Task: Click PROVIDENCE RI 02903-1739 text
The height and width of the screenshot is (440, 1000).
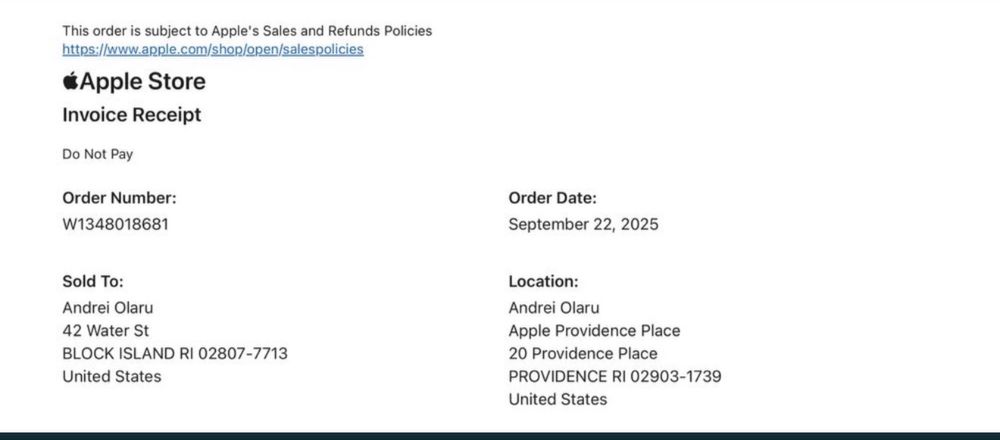Action: point(615,376)
